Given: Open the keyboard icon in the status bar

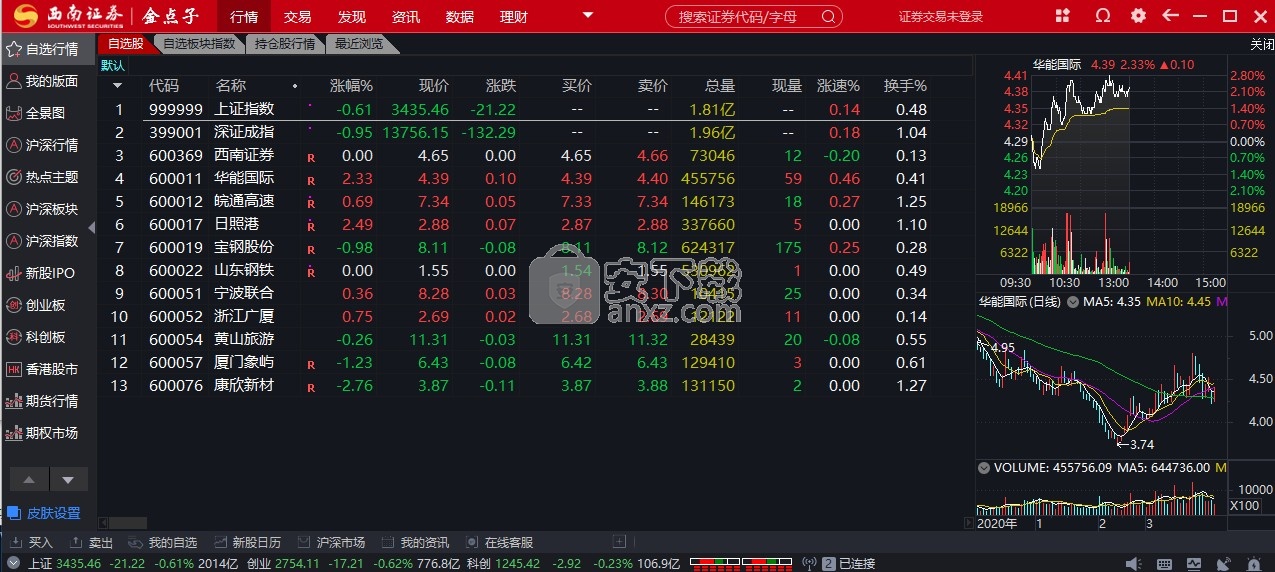Looking at the screenshot, I should click(1164, 564).
